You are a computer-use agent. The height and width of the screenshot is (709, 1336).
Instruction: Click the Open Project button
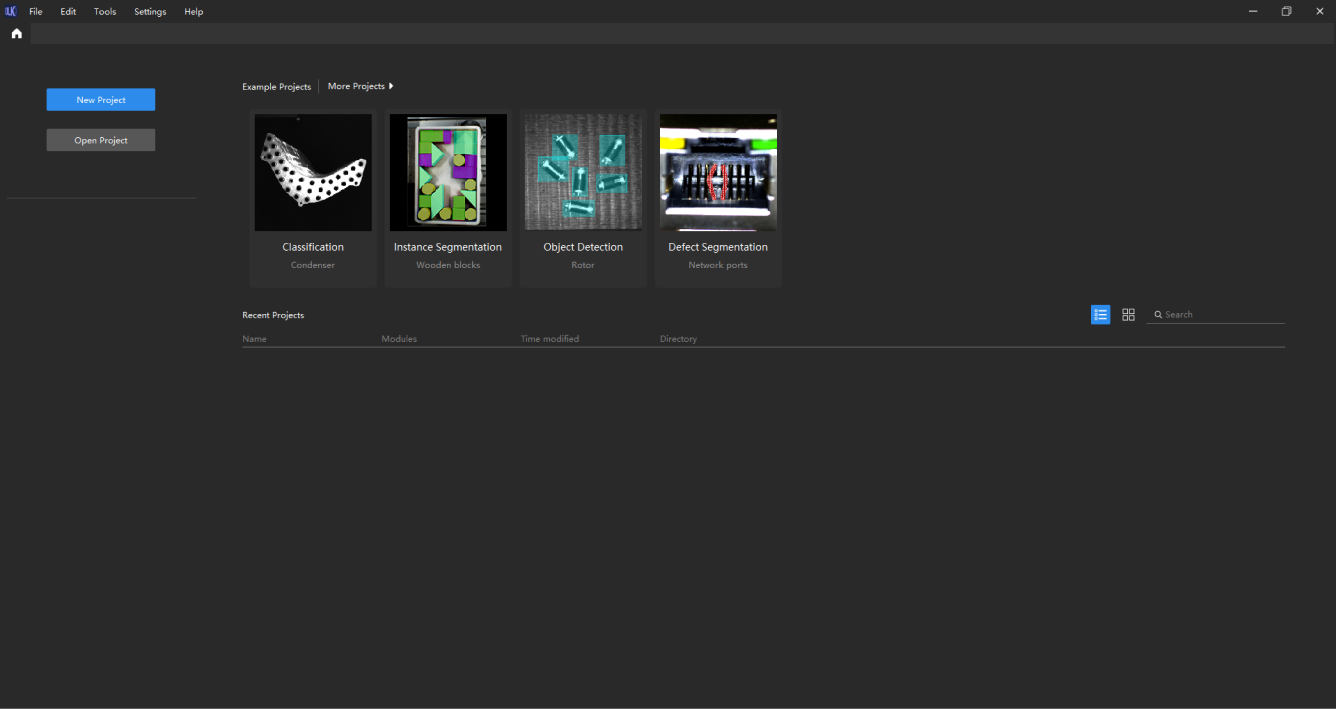101,140
